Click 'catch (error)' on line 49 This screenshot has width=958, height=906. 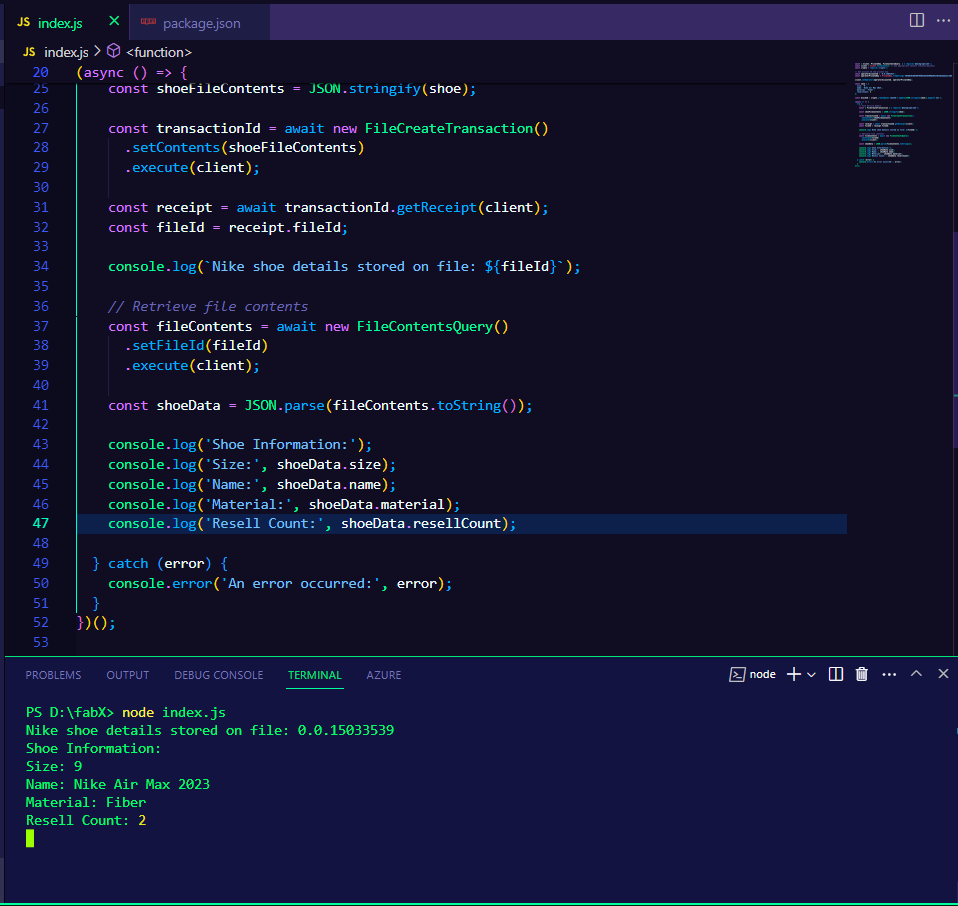tap(159, 563)
